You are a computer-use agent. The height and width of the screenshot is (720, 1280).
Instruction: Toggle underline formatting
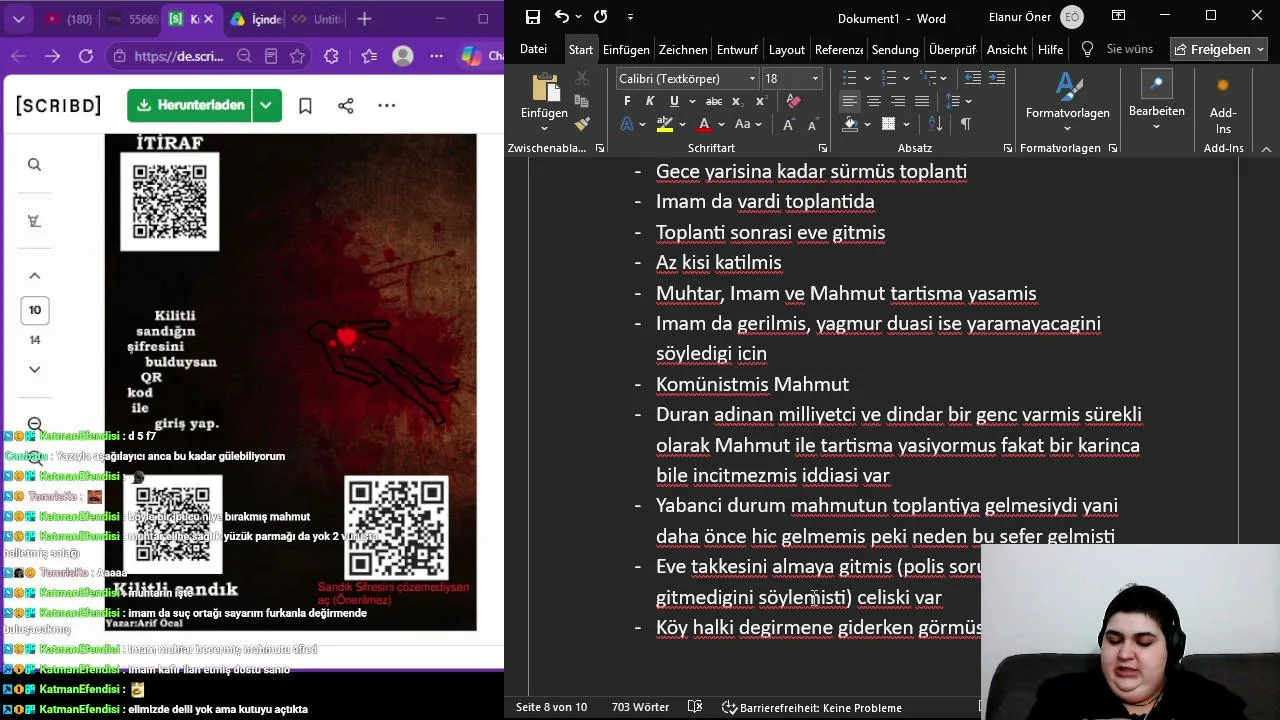[x=674, y=101]
